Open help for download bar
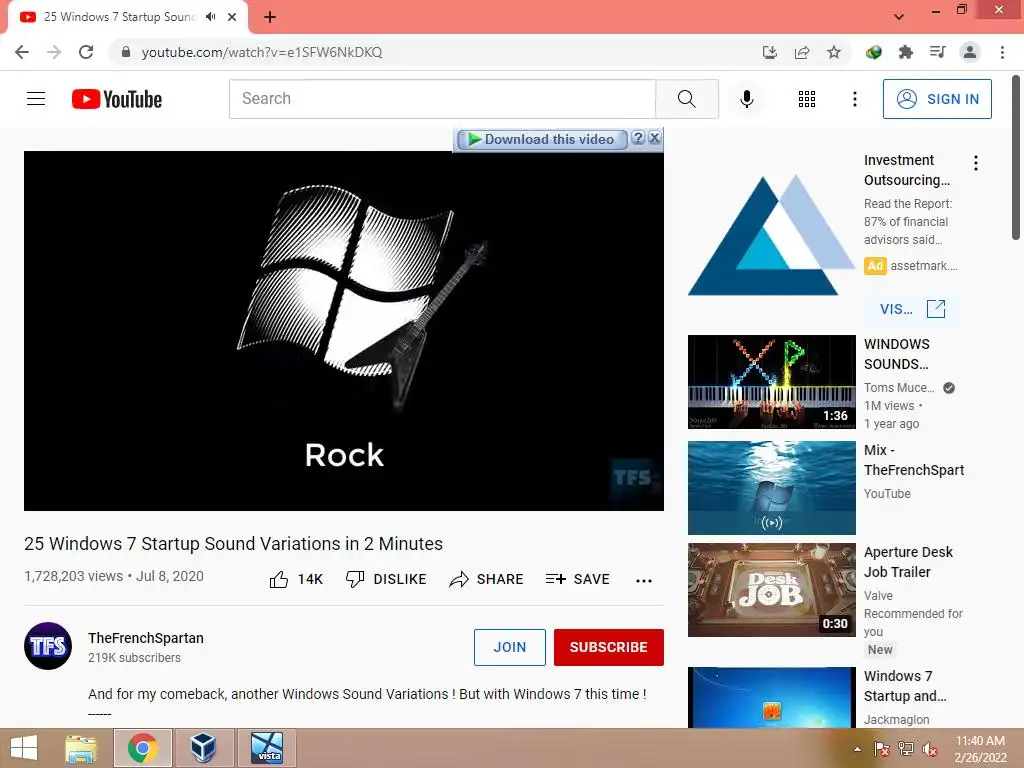The width and height of the screenshot is (1024, 768). (x=639, y=138)
